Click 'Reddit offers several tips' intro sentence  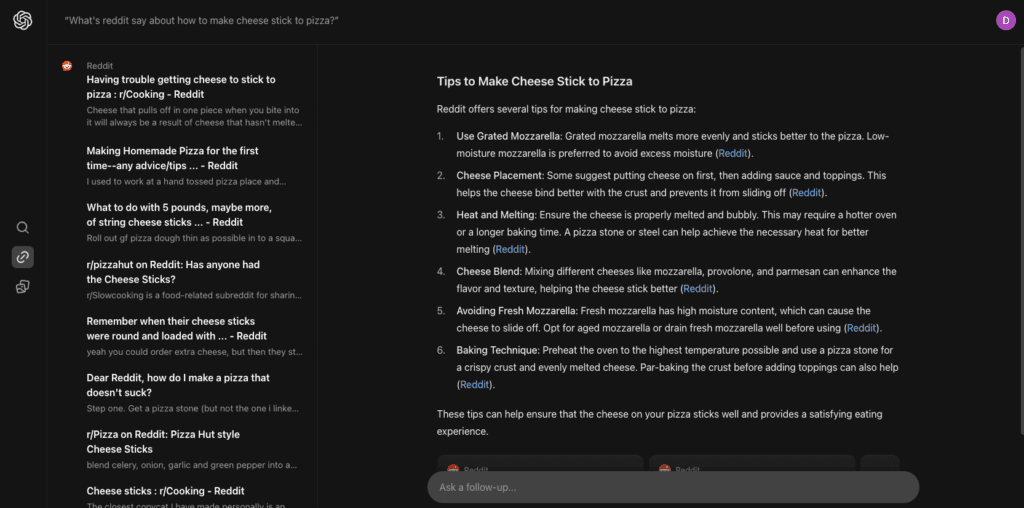(566, 109)
